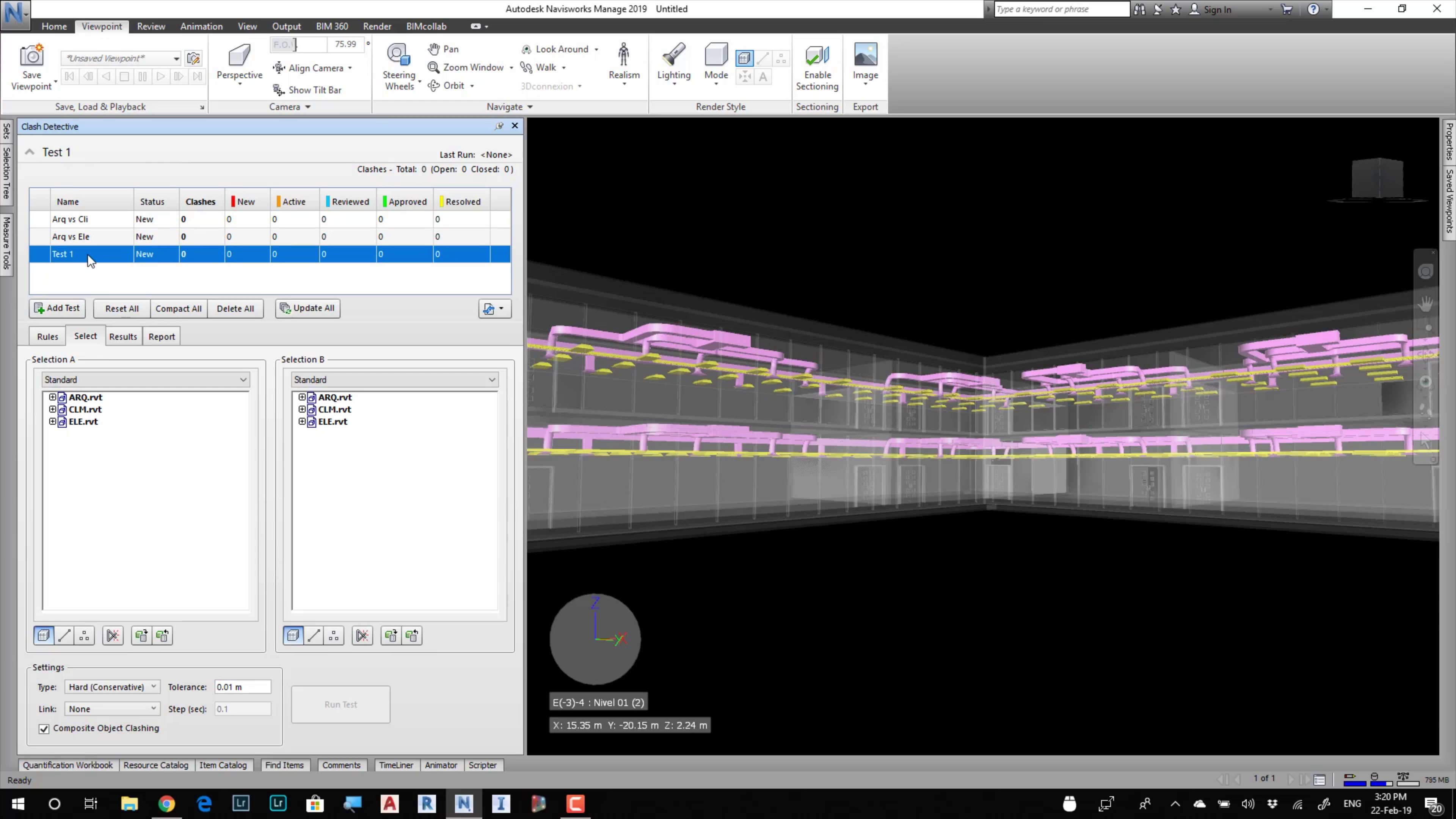Toggle surfaces button under Selection A
The height and width of the screenshot is (819, 1456).
click(x=44, y=636)
